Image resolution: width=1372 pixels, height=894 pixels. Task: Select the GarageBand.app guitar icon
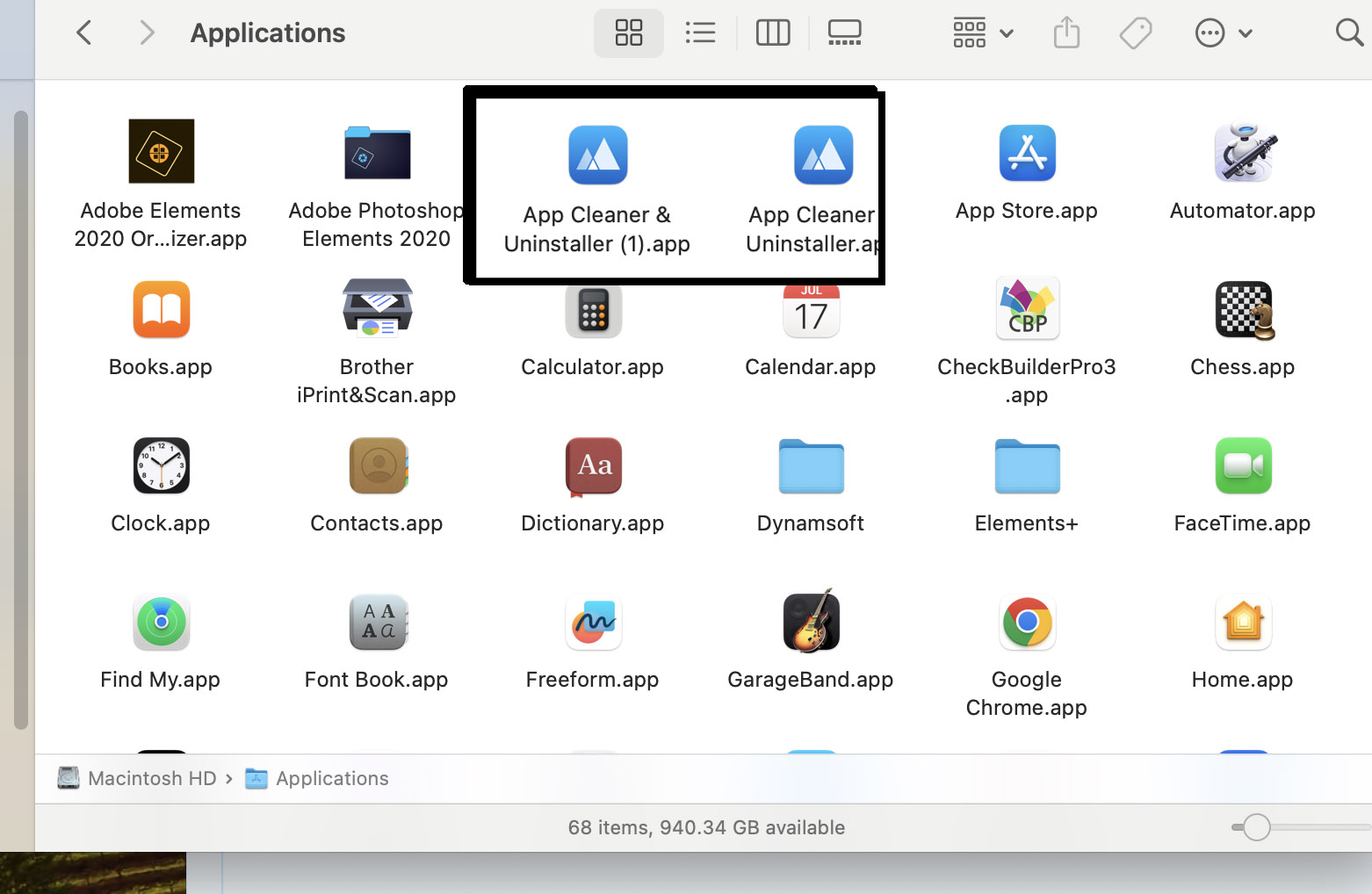click(811, 621)
